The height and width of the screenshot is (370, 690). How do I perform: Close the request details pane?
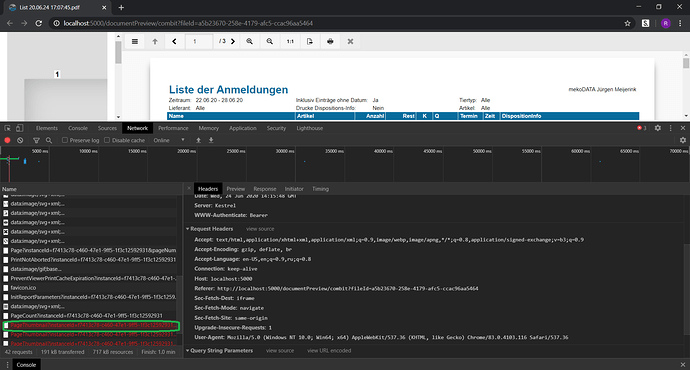(189, 188)
